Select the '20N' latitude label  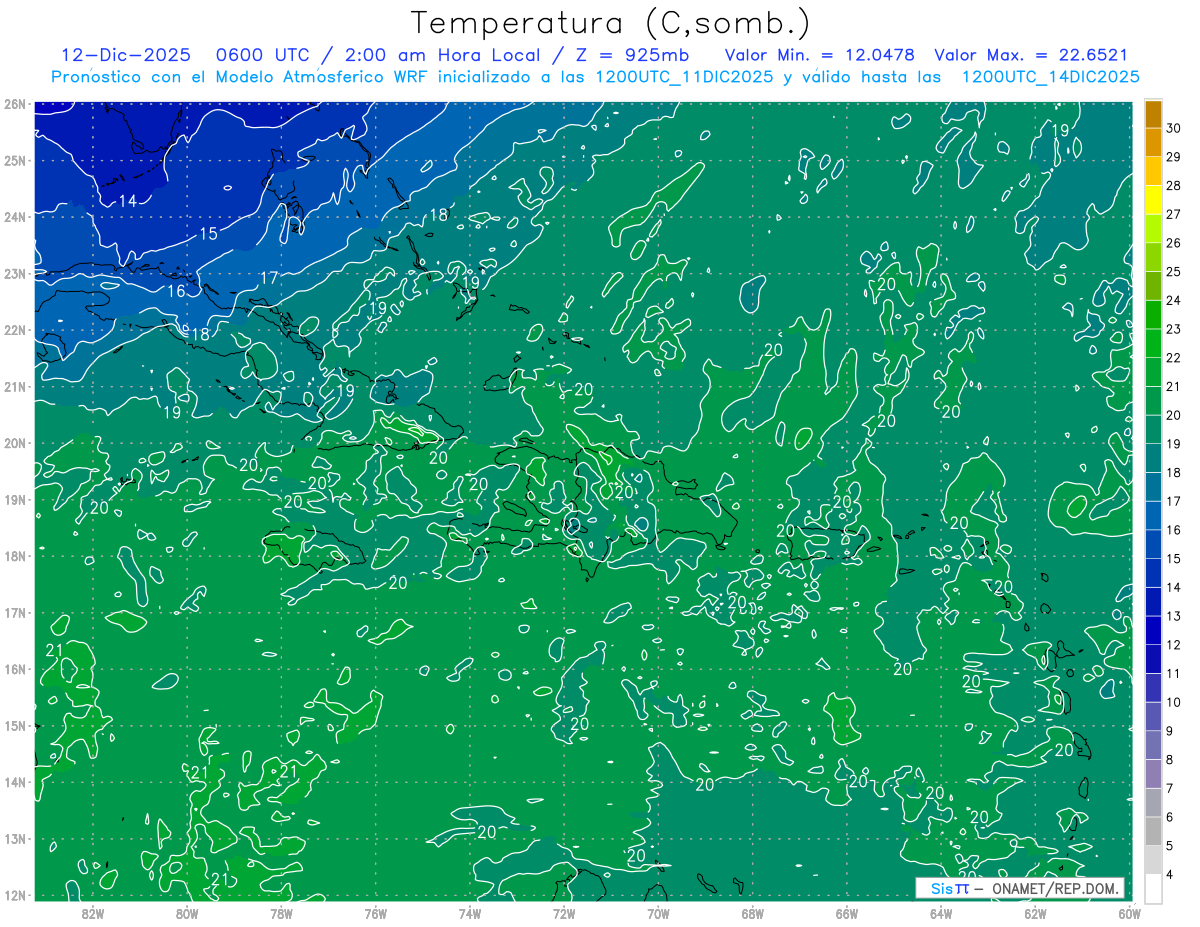click(15, 443)
